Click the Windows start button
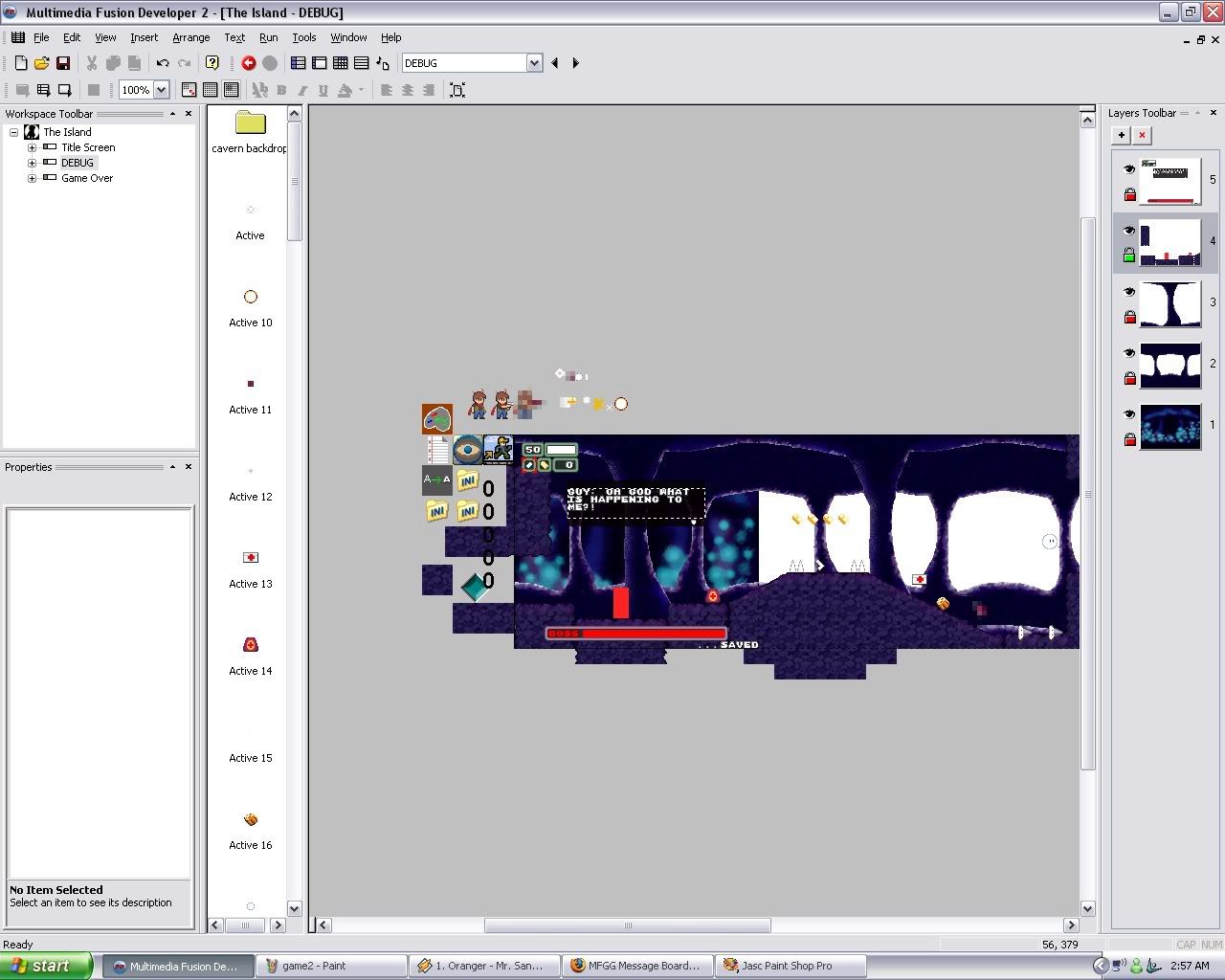Screen dimensions: 1225x980 click(x=46, y=966)
